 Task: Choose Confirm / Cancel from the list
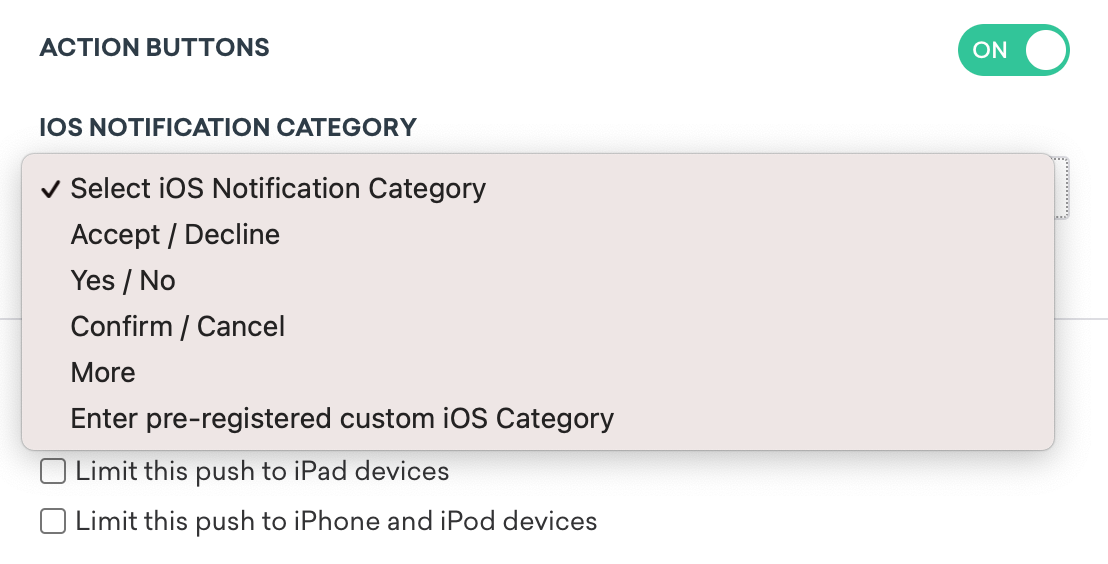point(178,327)
